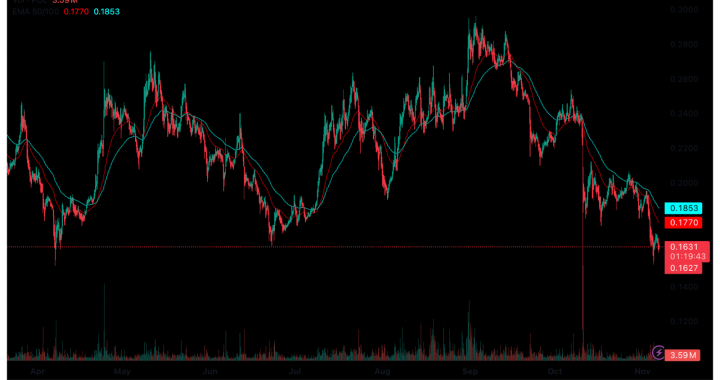Click the red 0.1770 value in legend
720x380 pixels.
point(76,11)
